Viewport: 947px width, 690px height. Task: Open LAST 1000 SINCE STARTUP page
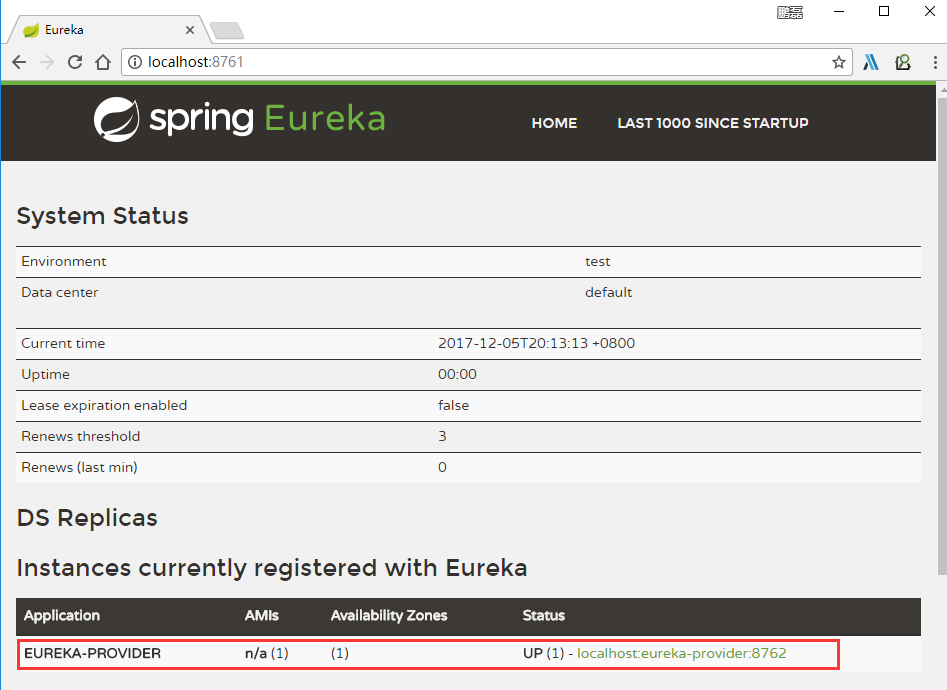[713, 123]
